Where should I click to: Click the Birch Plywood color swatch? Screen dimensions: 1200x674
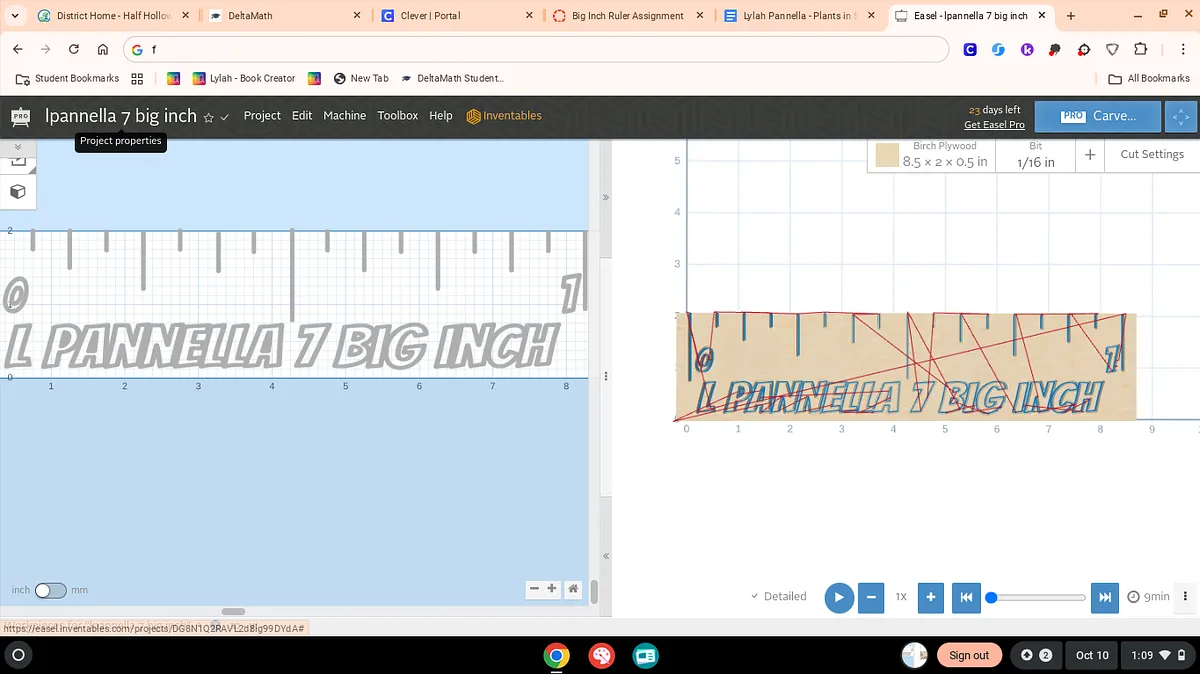coord(887,155)
